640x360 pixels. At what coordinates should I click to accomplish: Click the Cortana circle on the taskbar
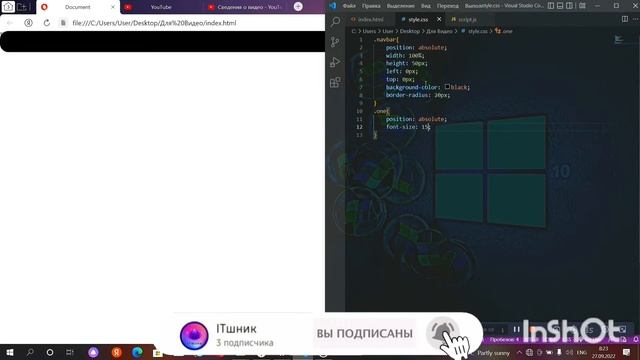click(x=50, y=352)
